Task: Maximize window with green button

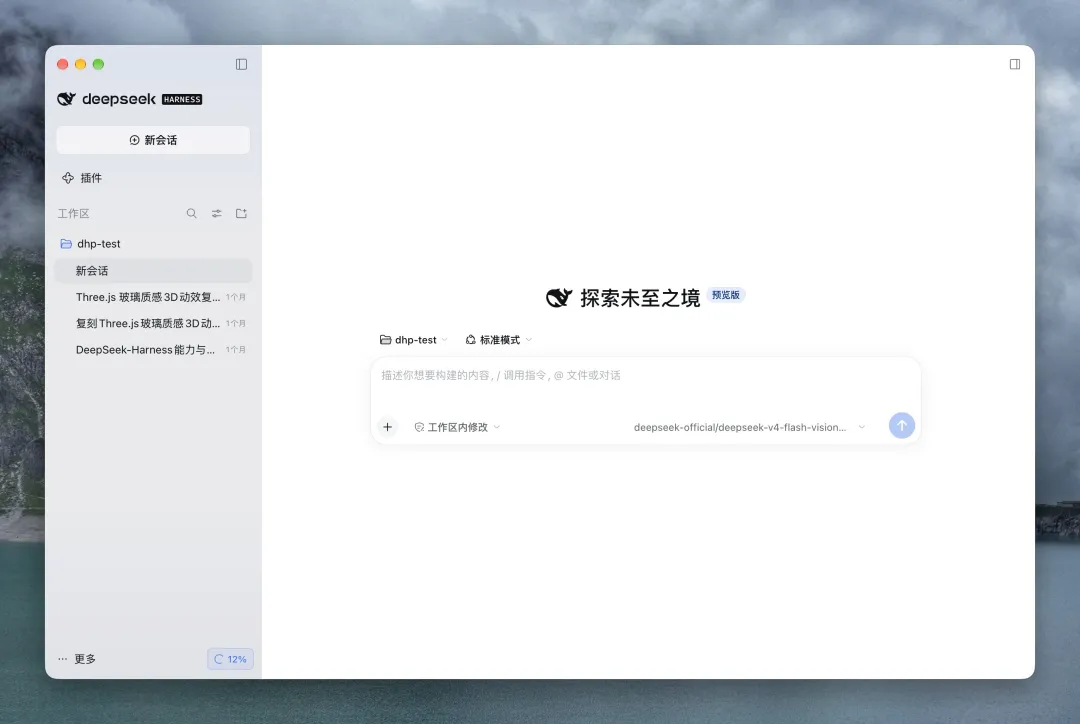Action: pyautogui.click(x=98, y=64)
